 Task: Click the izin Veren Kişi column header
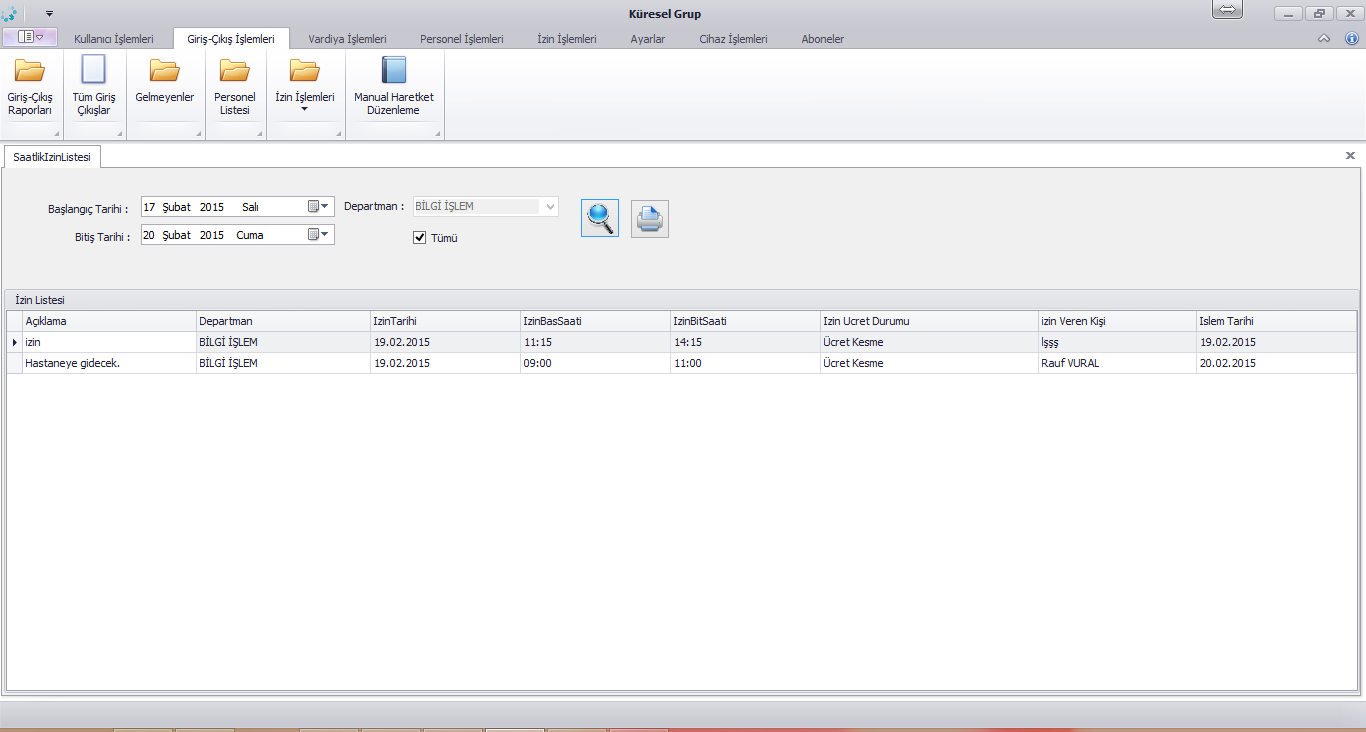click(1117, 321)
